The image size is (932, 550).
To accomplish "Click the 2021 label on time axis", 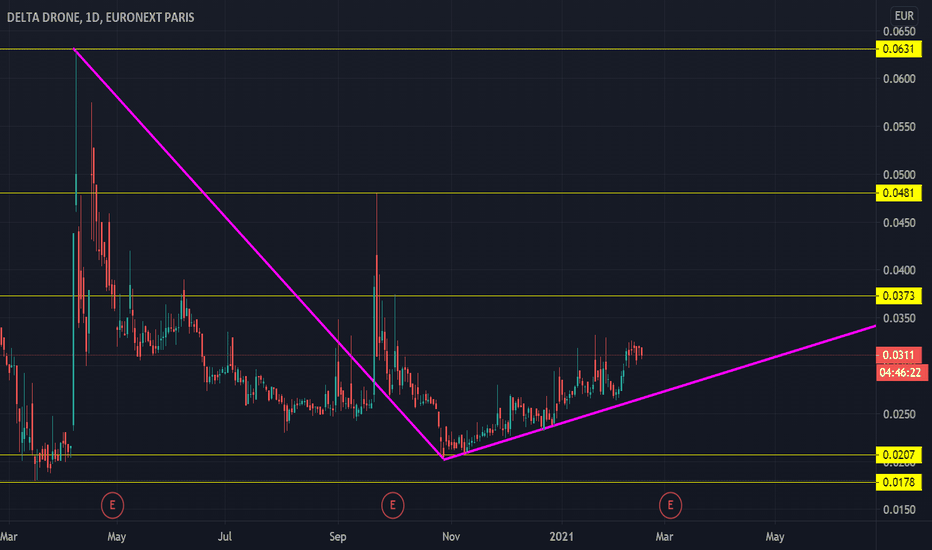I will coord(562,536).
